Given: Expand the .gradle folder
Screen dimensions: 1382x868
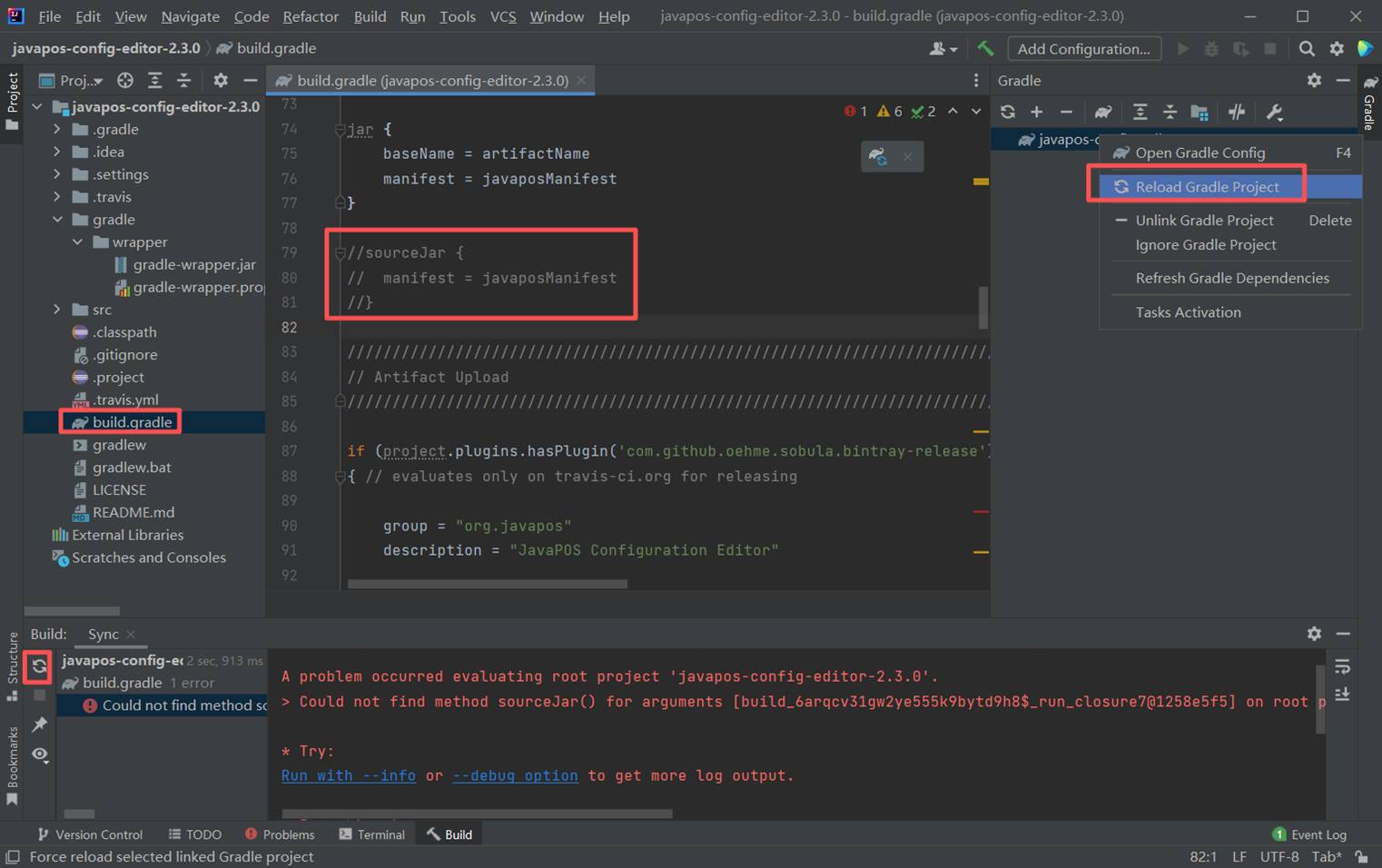Looking at the screenshot, I should [57, 129].
